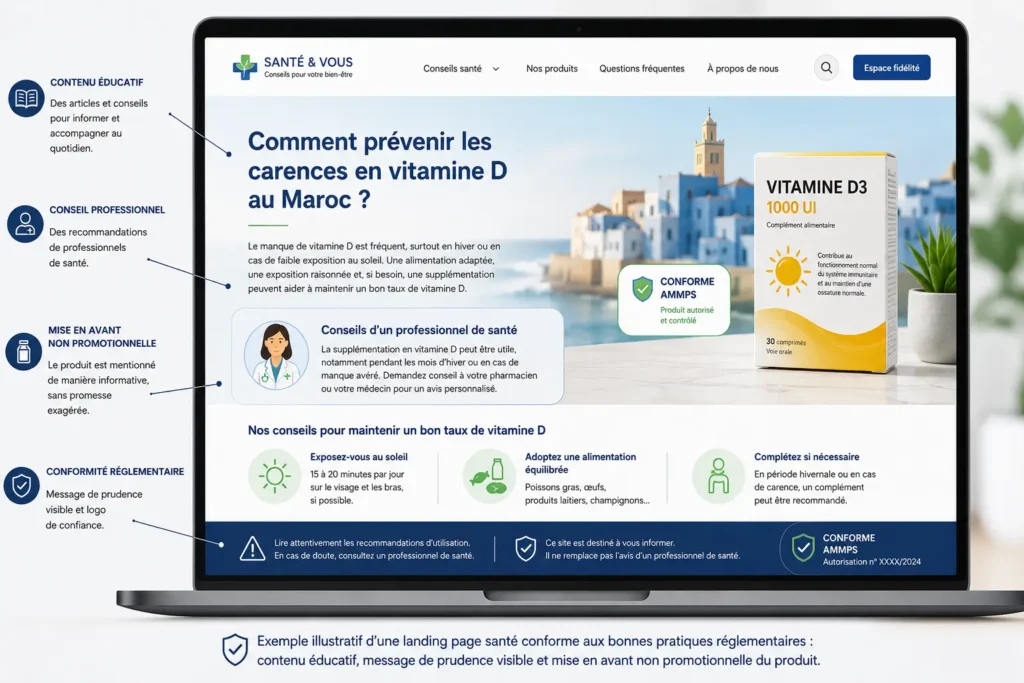The width and height of the screenshot is (1024, 683).
Task: Open the Conseils santé menu
Action: pos(452,69)
